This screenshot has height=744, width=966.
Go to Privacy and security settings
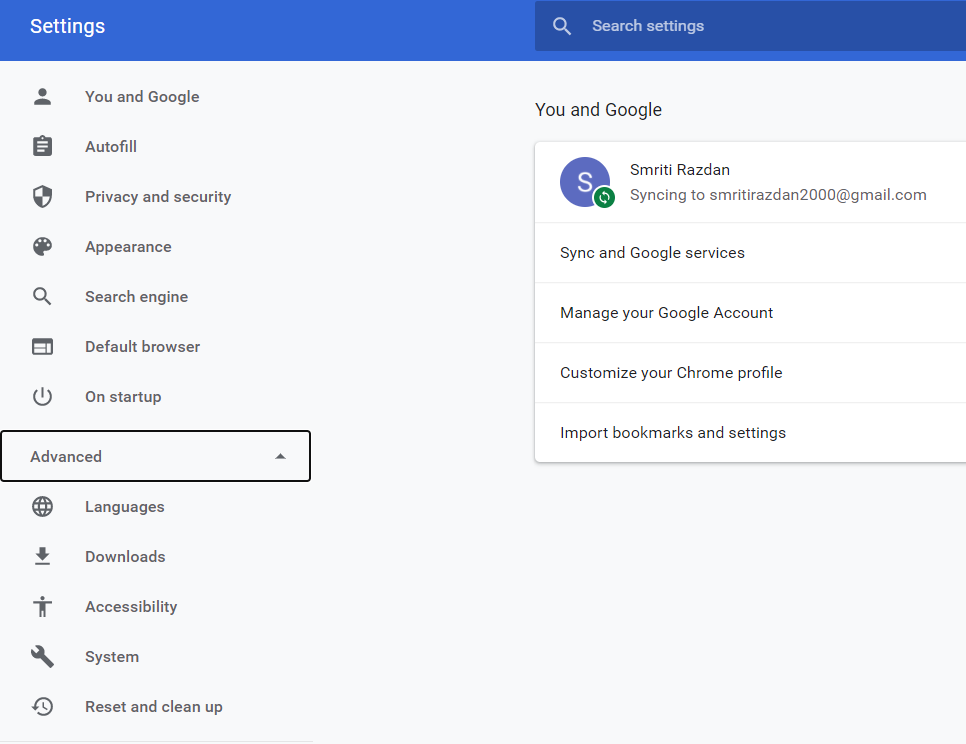[156, 196]
